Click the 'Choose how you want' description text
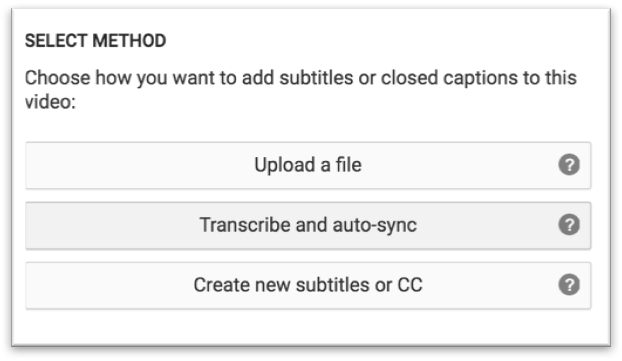This screenshot has width=622, height=361. click(300, 90)
